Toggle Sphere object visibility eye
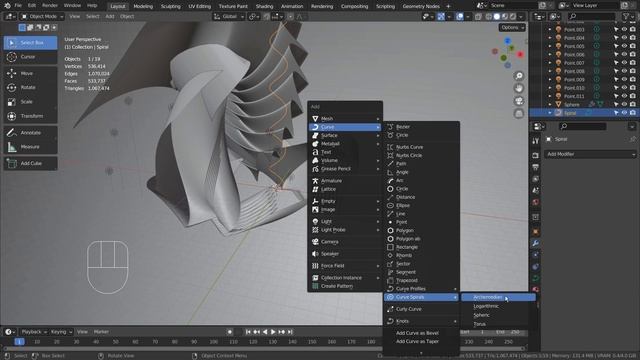This screenshot has width=640, height=360. [x=624, y=104]
